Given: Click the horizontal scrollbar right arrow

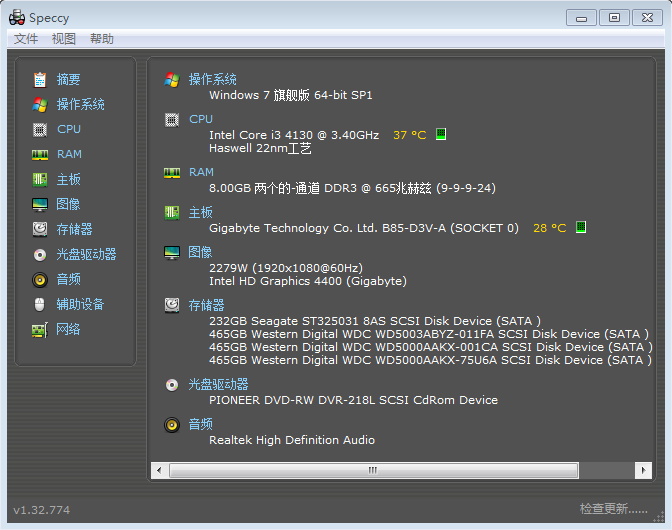Looking at the screenshot, I should click(x=644, y=469).
